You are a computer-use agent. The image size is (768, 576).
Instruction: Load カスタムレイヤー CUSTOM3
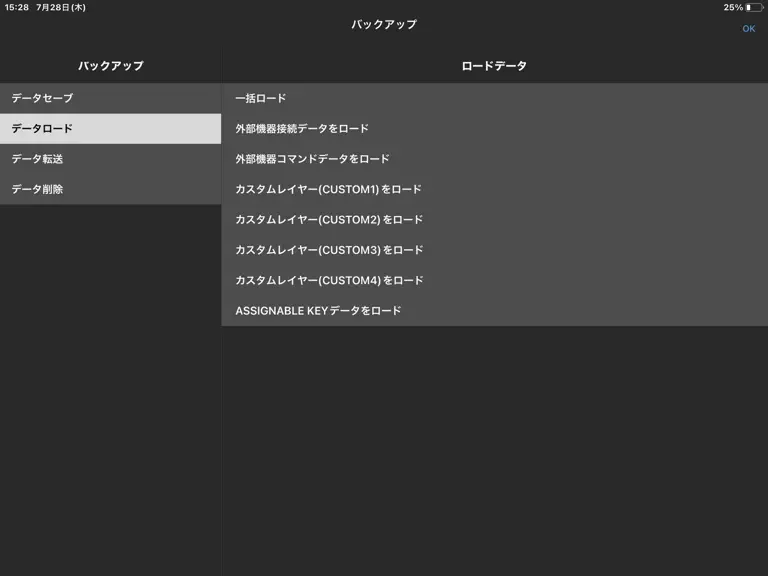tap(495, 250)
